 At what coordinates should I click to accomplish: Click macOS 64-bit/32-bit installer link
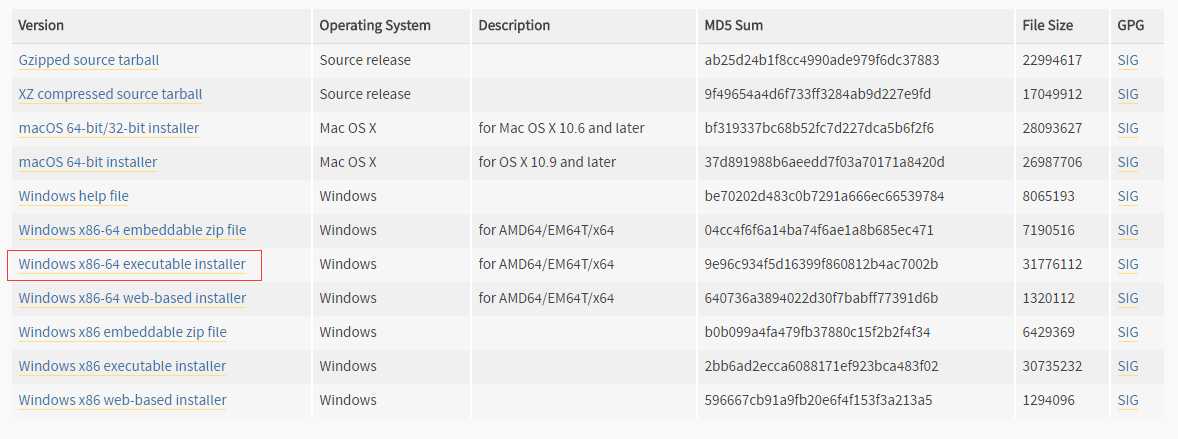[109, 128]
